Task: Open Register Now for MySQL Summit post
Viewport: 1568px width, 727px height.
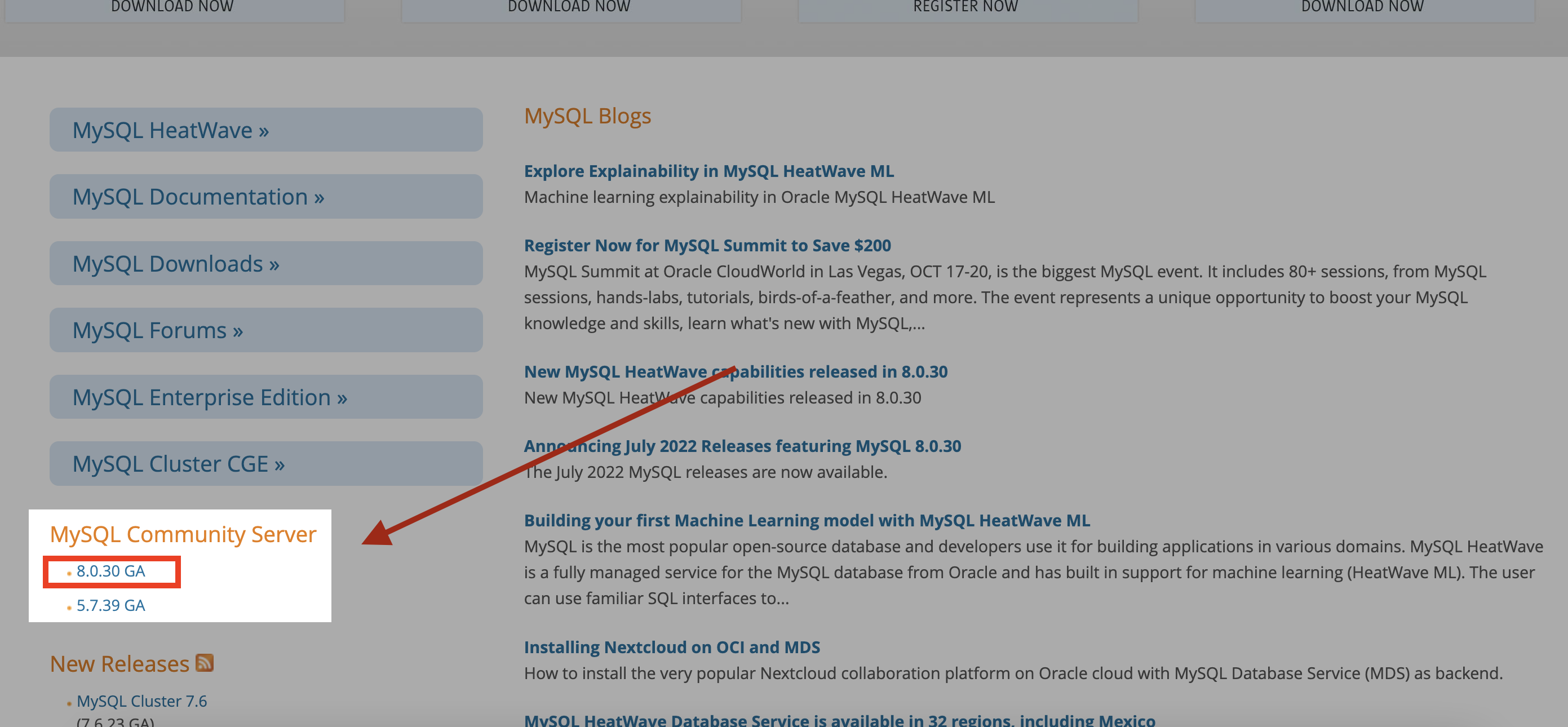Action: [707, 245]
